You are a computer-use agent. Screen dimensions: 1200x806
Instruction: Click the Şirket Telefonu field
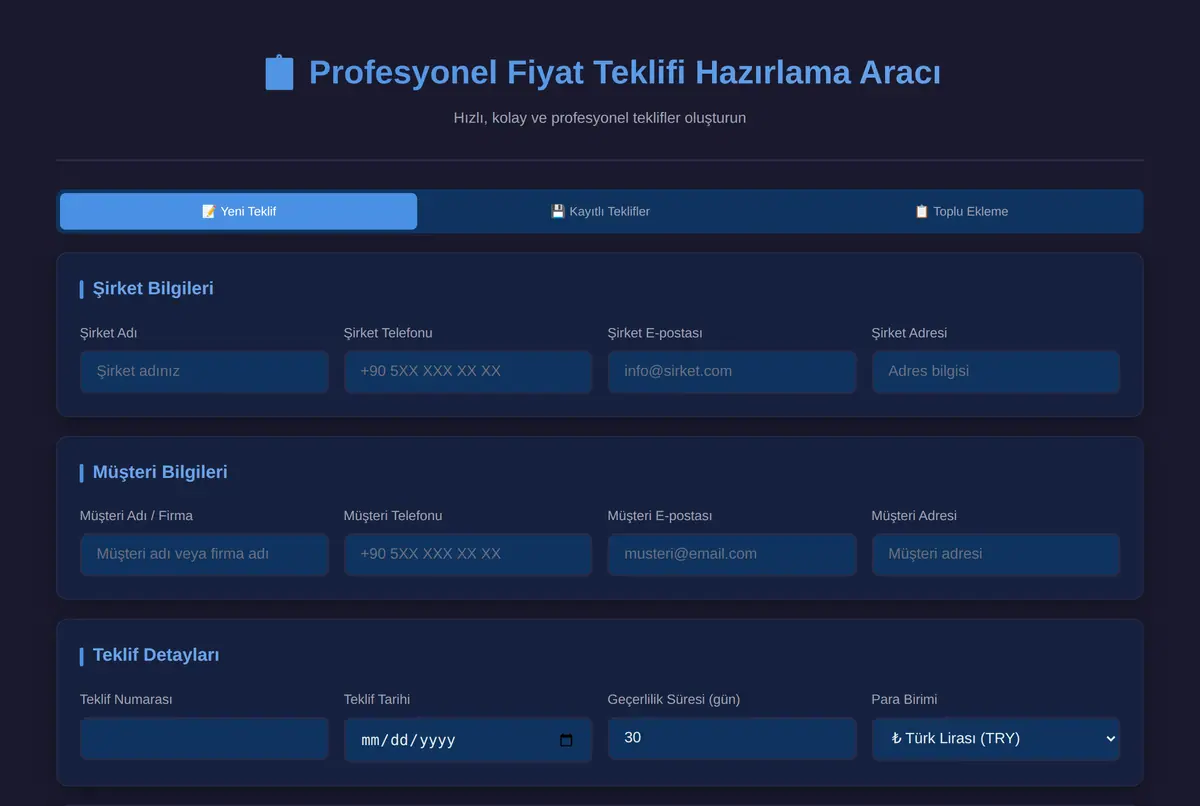pos(468,371)
